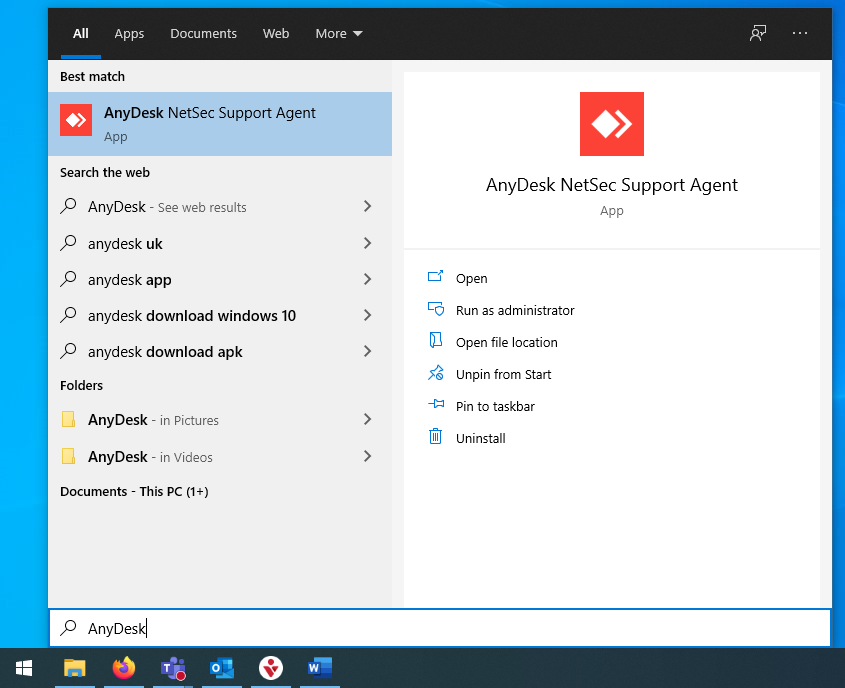Select Pin to taskbar
The height and width of the screenshot is (688, 845).
coord(495,406)
